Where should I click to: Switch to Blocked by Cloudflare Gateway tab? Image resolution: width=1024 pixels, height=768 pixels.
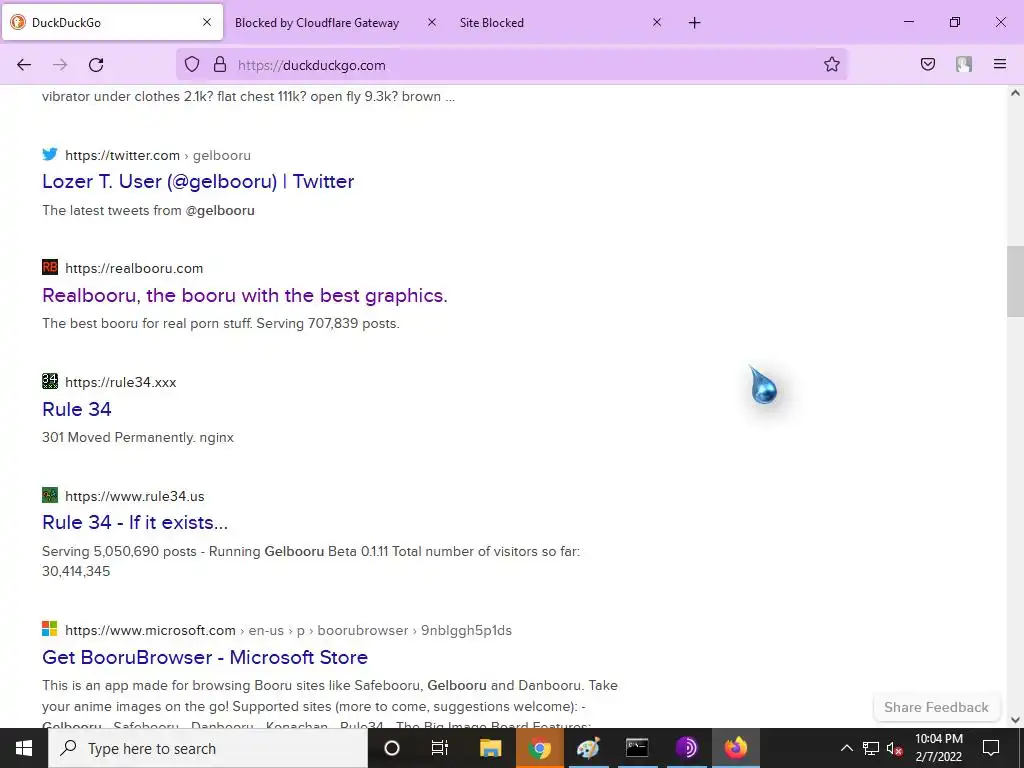coord(317,23)
